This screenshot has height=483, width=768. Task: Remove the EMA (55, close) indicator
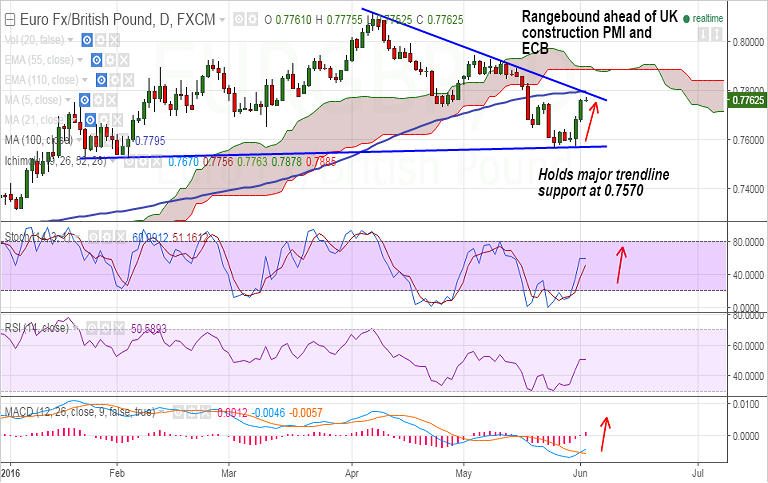[x=123, y=60]
